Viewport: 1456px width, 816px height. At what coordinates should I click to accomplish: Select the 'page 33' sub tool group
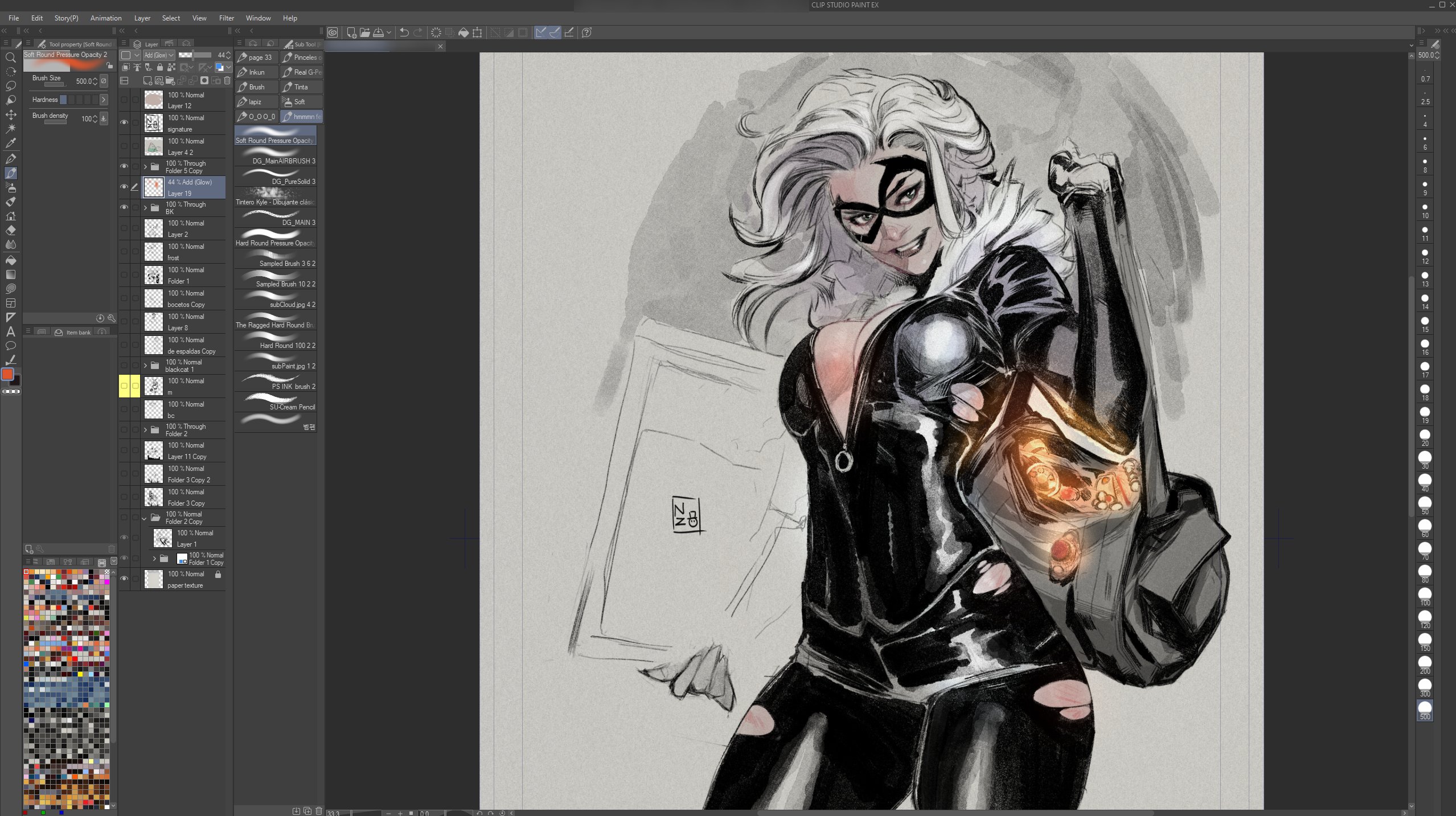257,58
